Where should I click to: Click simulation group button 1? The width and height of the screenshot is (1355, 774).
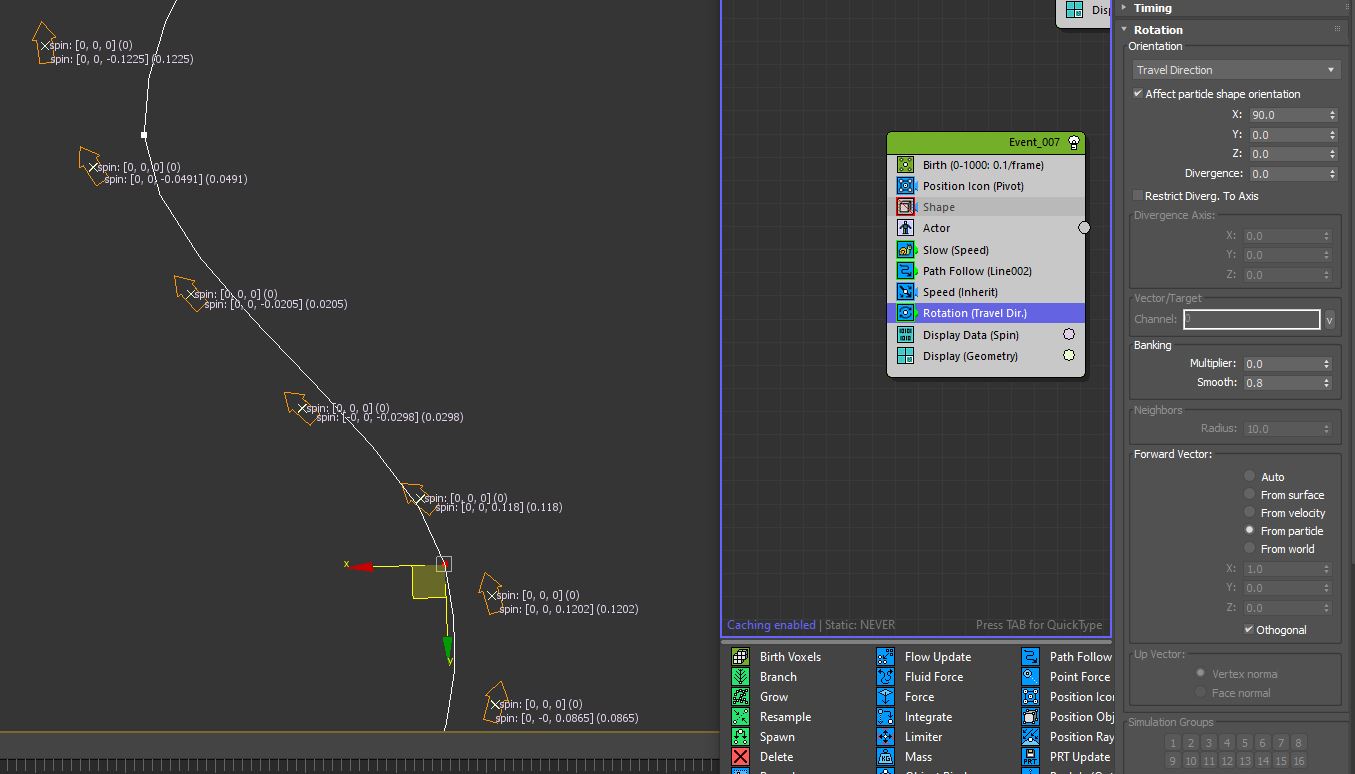point(1172,743)
